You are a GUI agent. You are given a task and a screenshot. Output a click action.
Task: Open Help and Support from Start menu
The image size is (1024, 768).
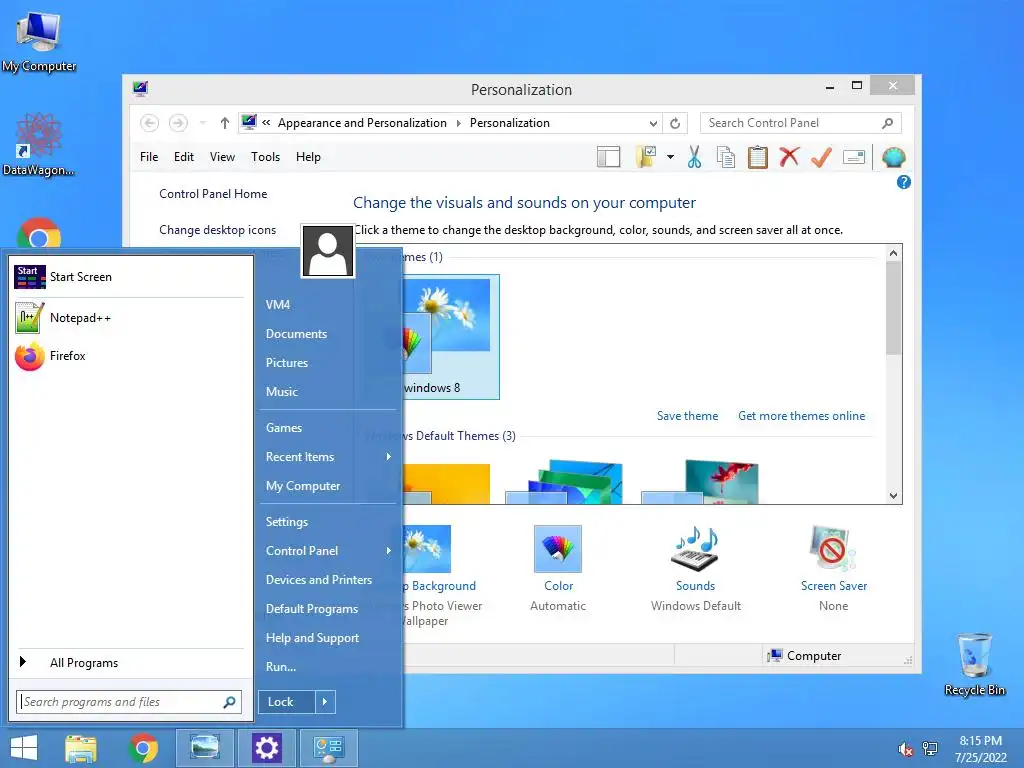312,638
